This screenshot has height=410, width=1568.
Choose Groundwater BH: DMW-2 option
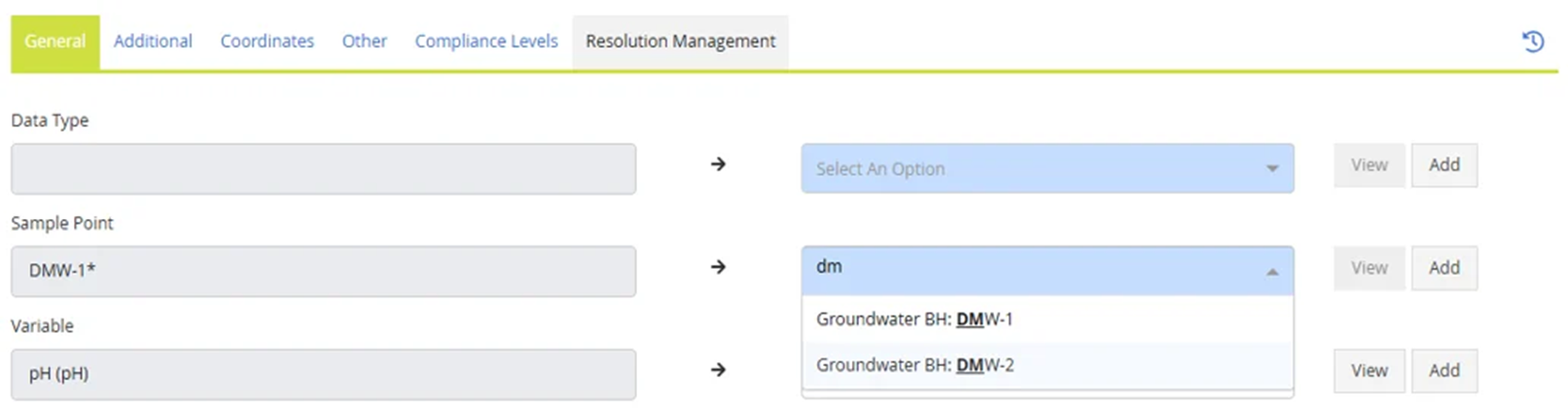coord(914,365)
